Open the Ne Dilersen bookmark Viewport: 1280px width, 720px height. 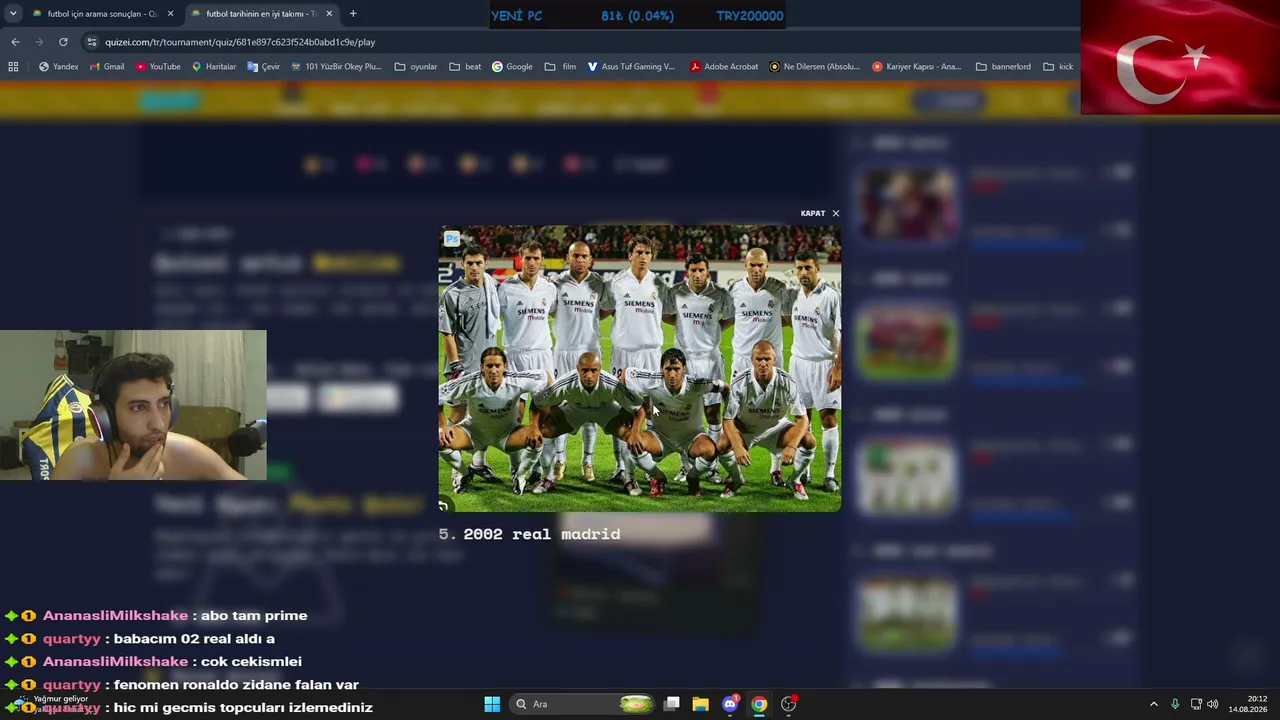pyautogui.click(x=814, y=67)
